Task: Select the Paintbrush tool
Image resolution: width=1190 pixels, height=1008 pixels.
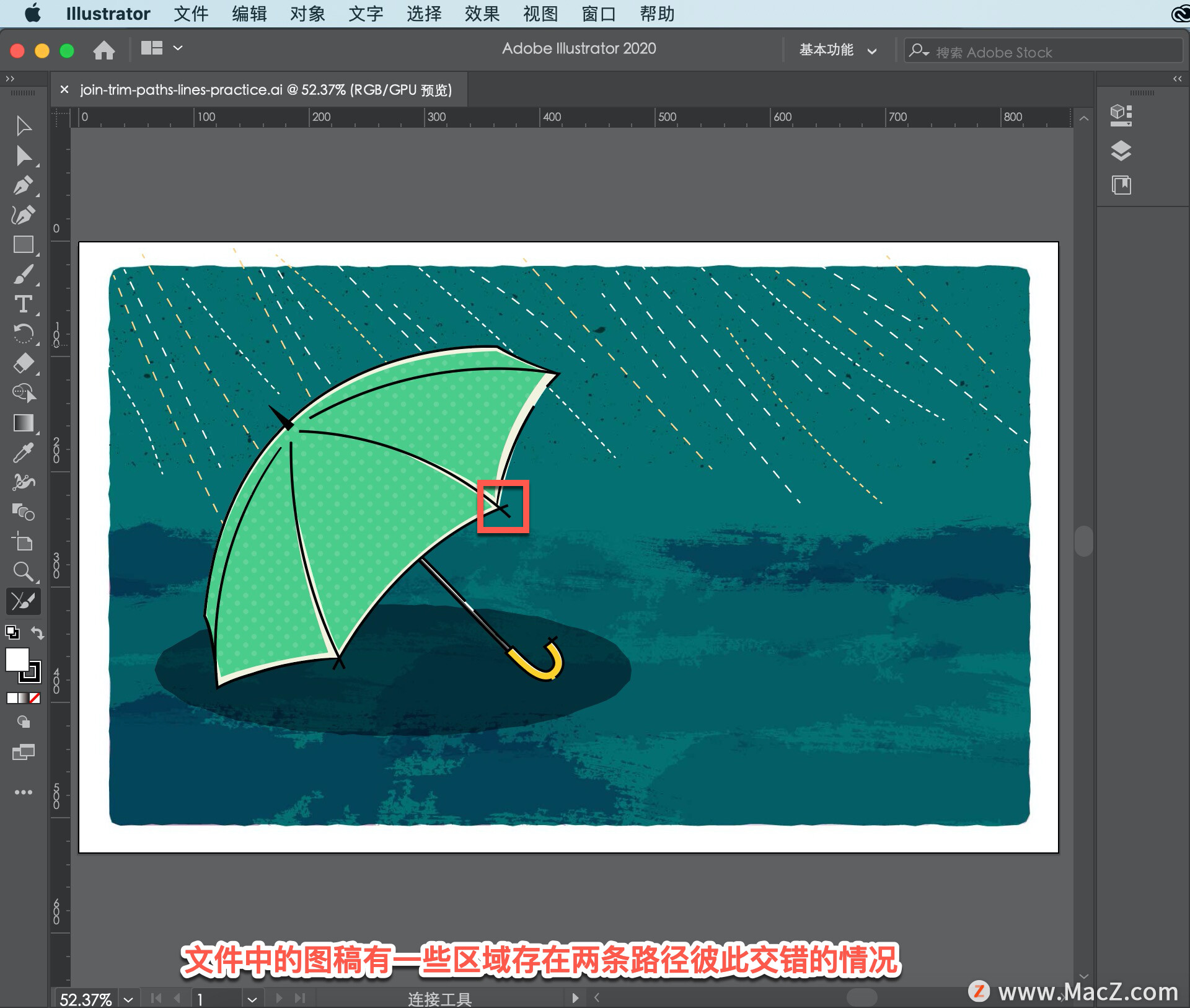Action: pos(24,275)
